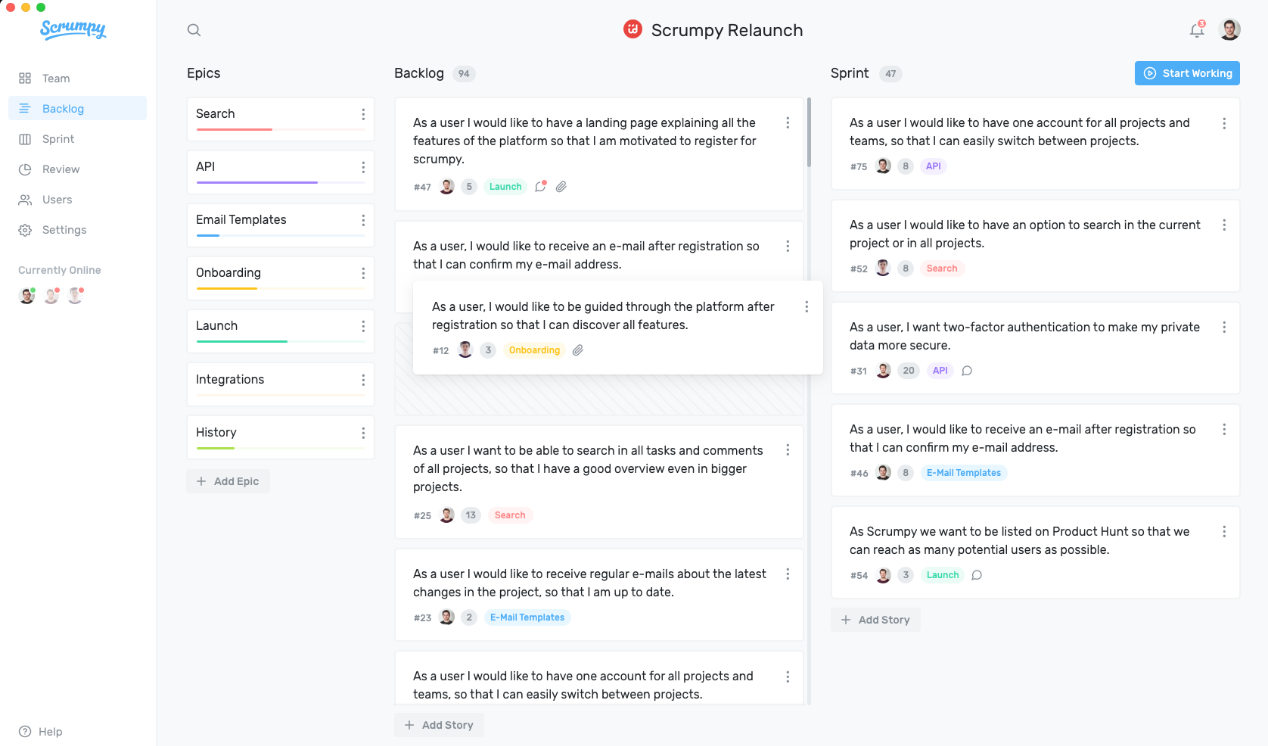
Task: Click the attachment paperclip on story #47
Action: pyautogui.click(x=561, y=187)
